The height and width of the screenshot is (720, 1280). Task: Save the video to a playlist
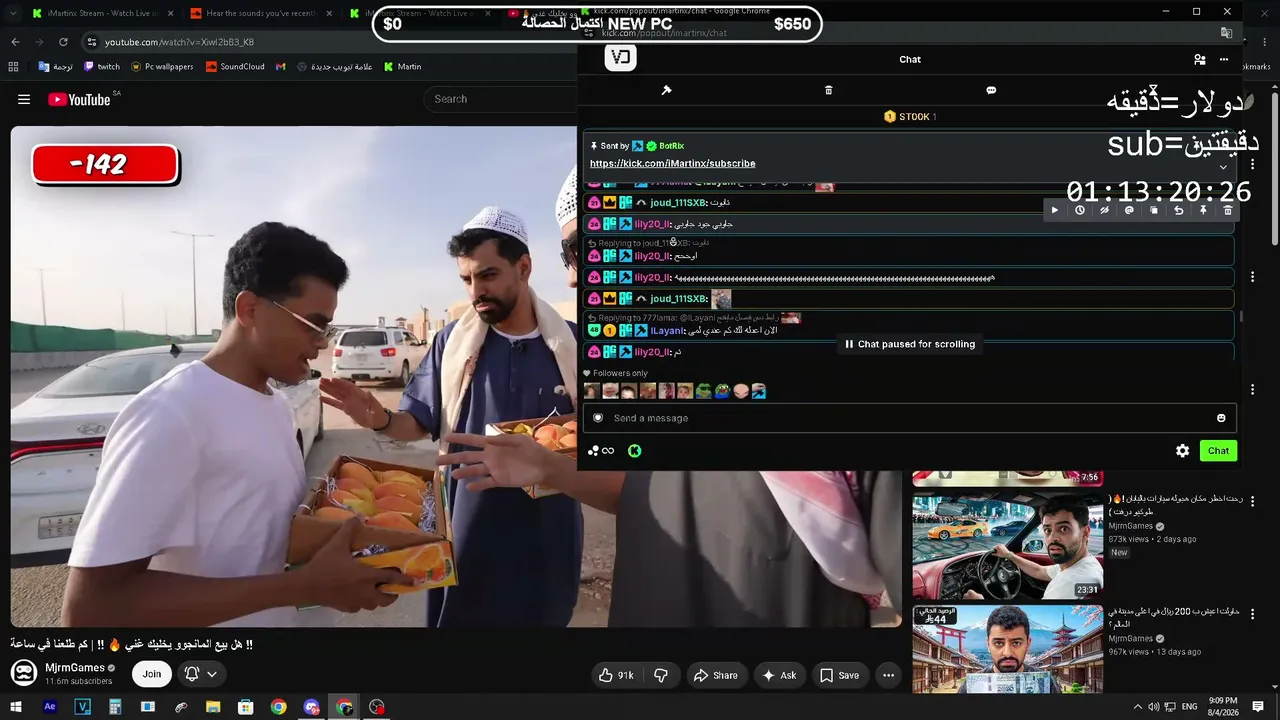(x=840, y=675)
